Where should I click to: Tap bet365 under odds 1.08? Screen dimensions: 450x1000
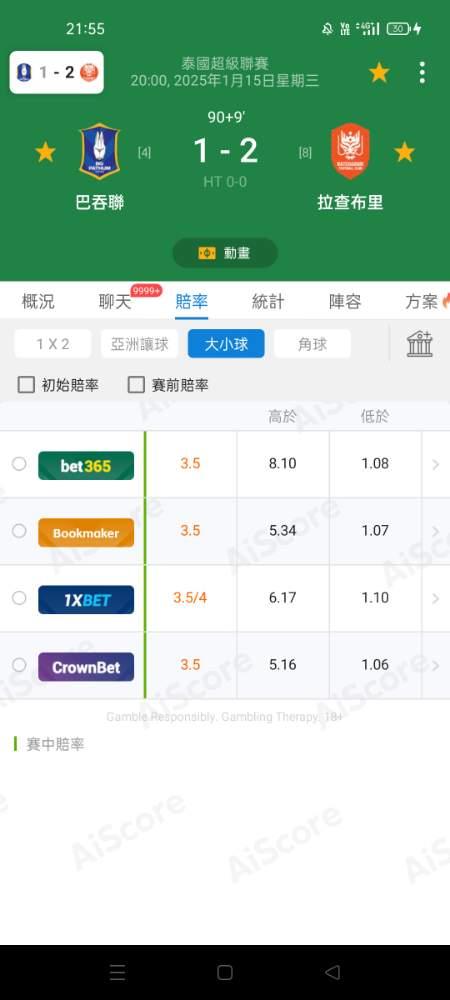coord(375,464)
